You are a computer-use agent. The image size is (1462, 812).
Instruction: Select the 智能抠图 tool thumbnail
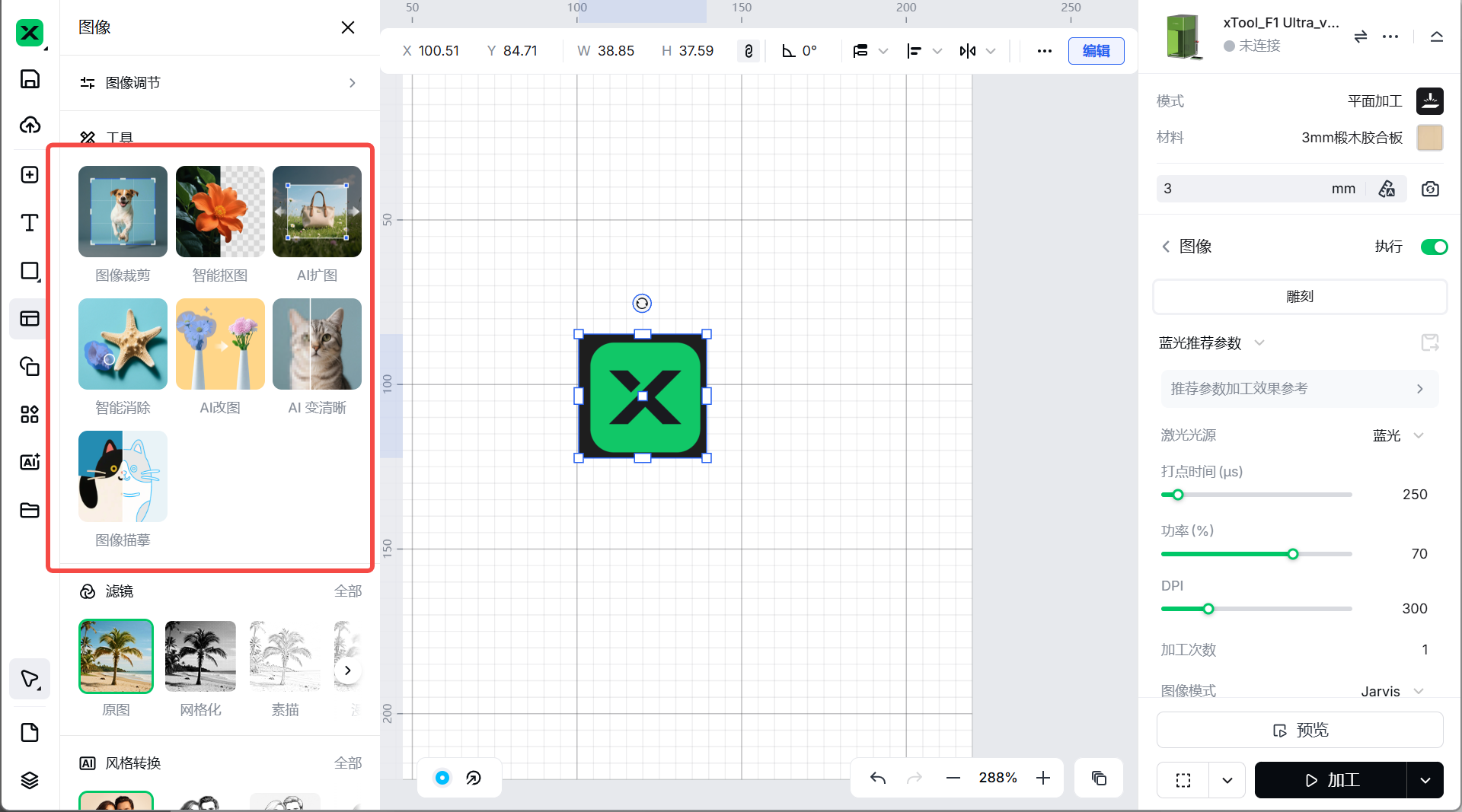tap(220, 212)
